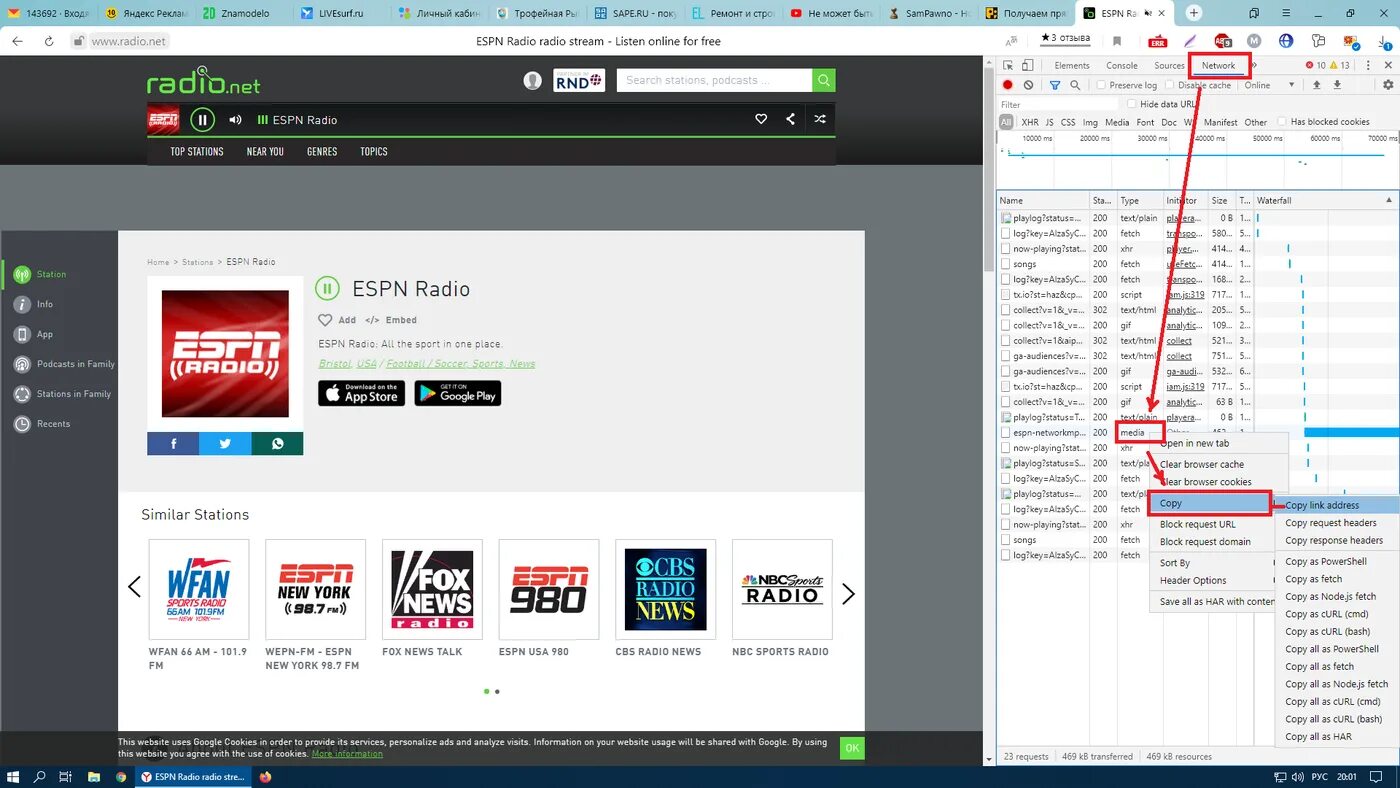Open Stations in Family sidebar item
1400x788 pixels.
point(62,394)
